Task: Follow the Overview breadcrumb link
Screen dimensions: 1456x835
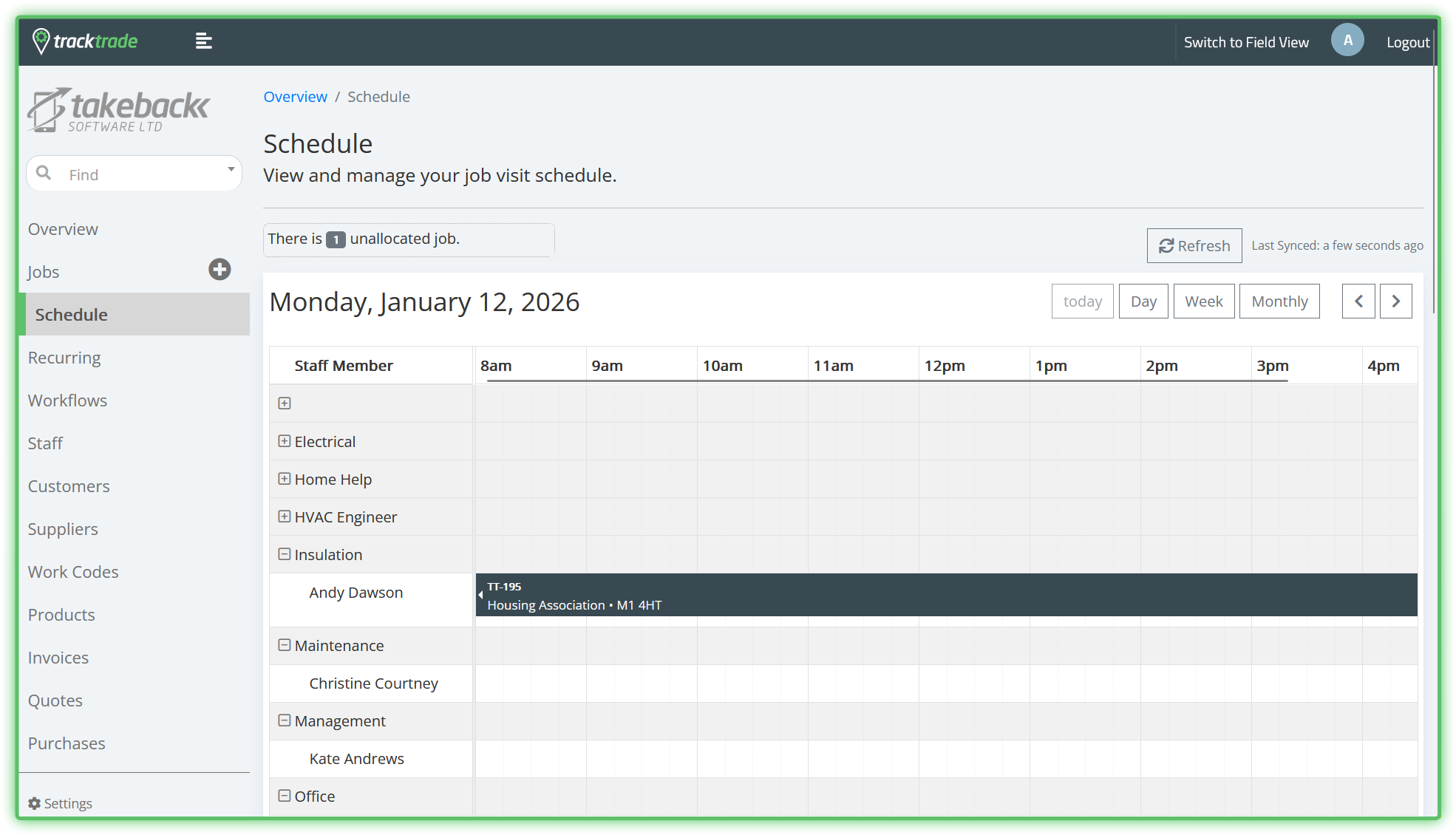Action: coord(295,97)
